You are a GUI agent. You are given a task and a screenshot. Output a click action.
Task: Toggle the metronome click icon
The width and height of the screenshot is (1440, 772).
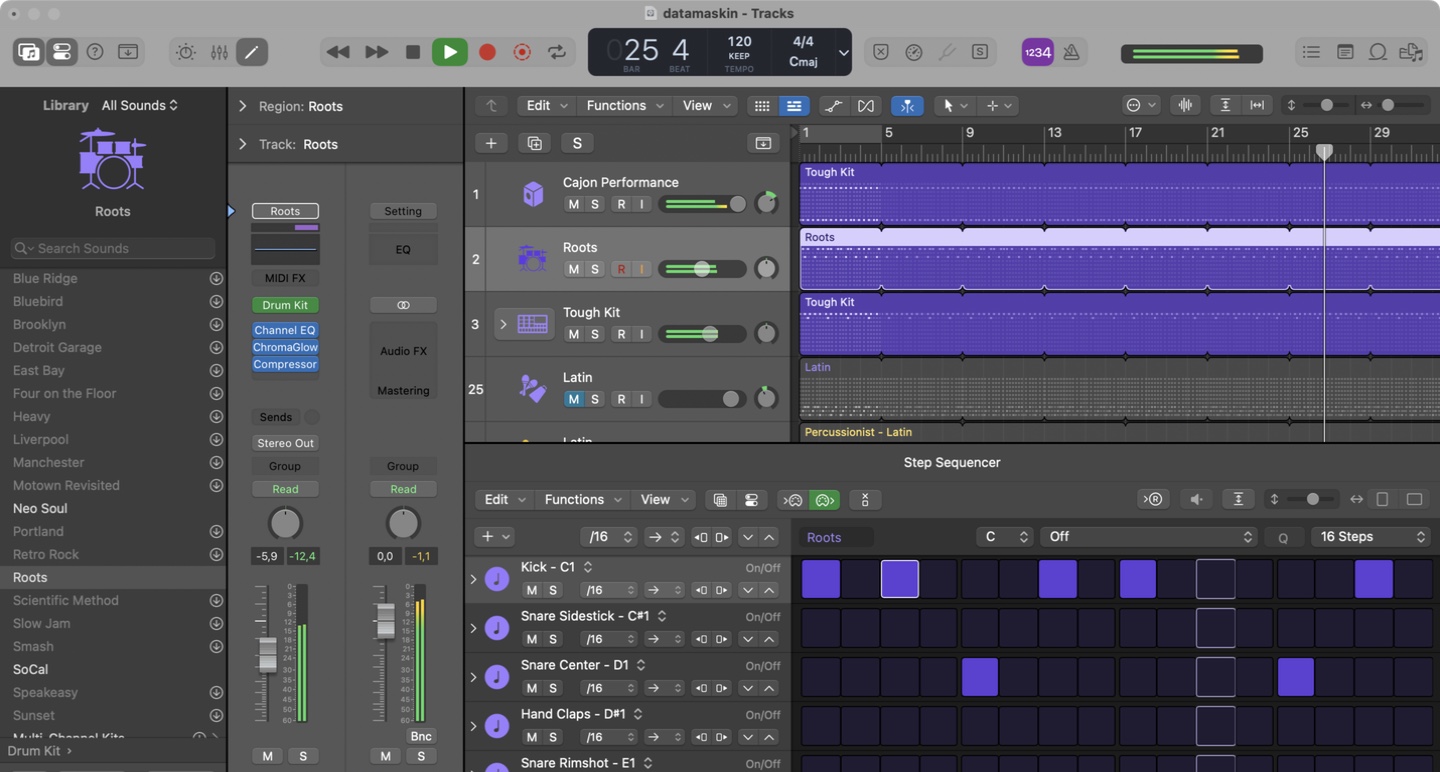coord(1071,52)
